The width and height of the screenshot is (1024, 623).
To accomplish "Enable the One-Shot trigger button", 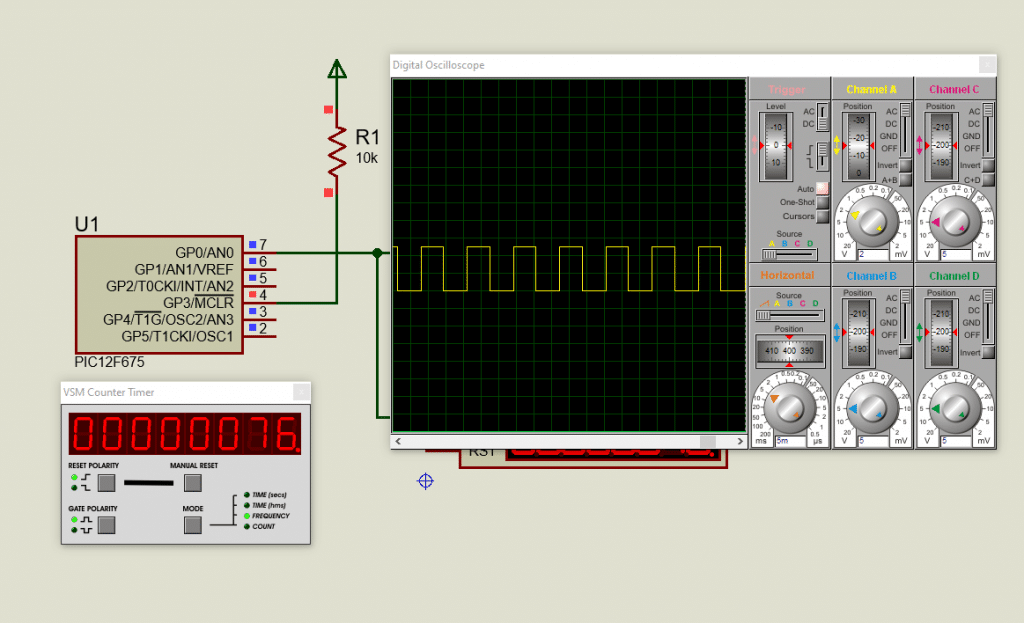I will 822,202.
